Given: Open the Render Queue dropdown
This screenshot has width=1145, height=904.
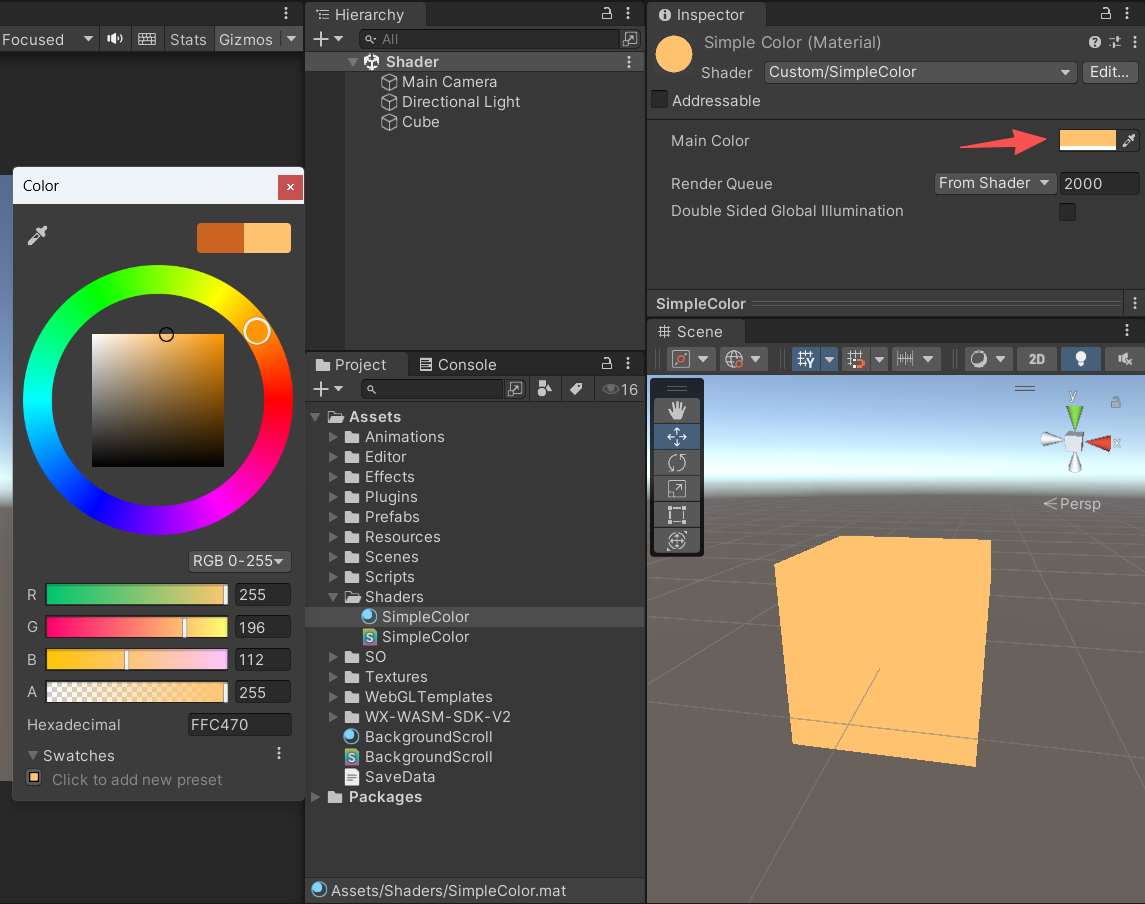Looking at the screenshot, I should pyautogui.click(x=995, y=183).
